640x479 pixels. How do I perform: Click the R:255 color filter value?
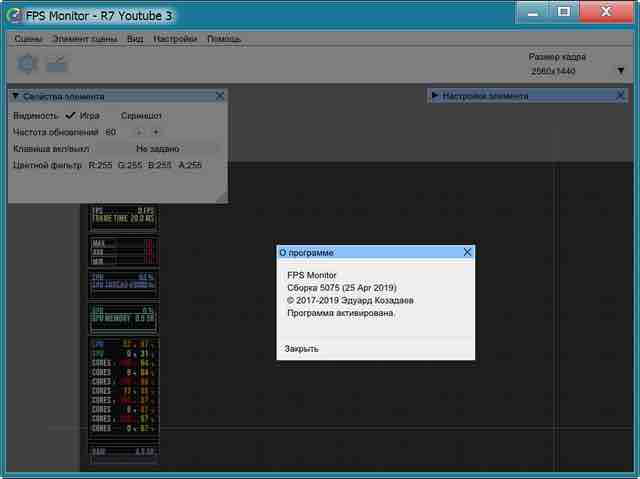tap(100, 165)
